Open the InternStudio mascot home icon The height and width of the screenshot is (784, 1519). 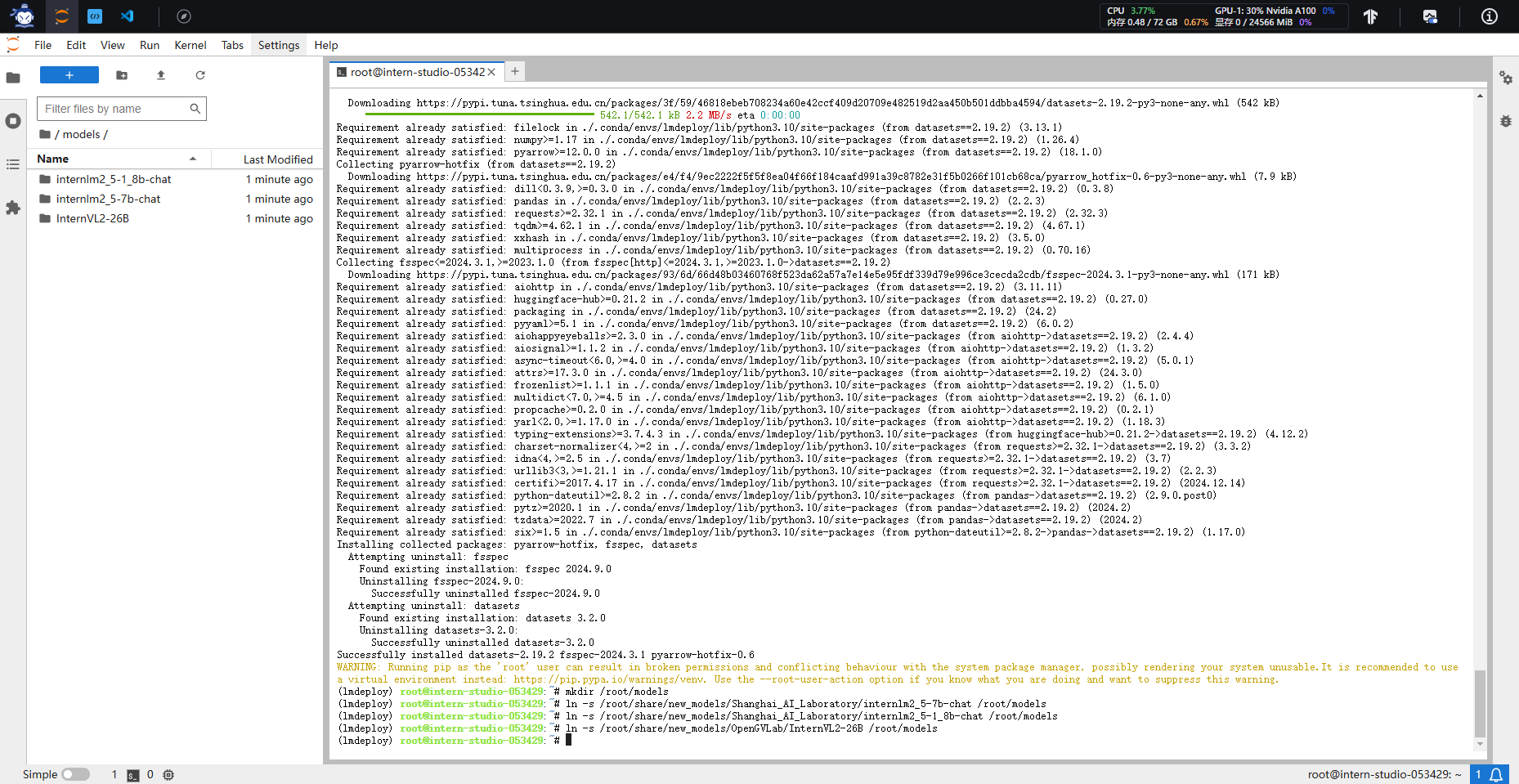click(x=23, y=16)
